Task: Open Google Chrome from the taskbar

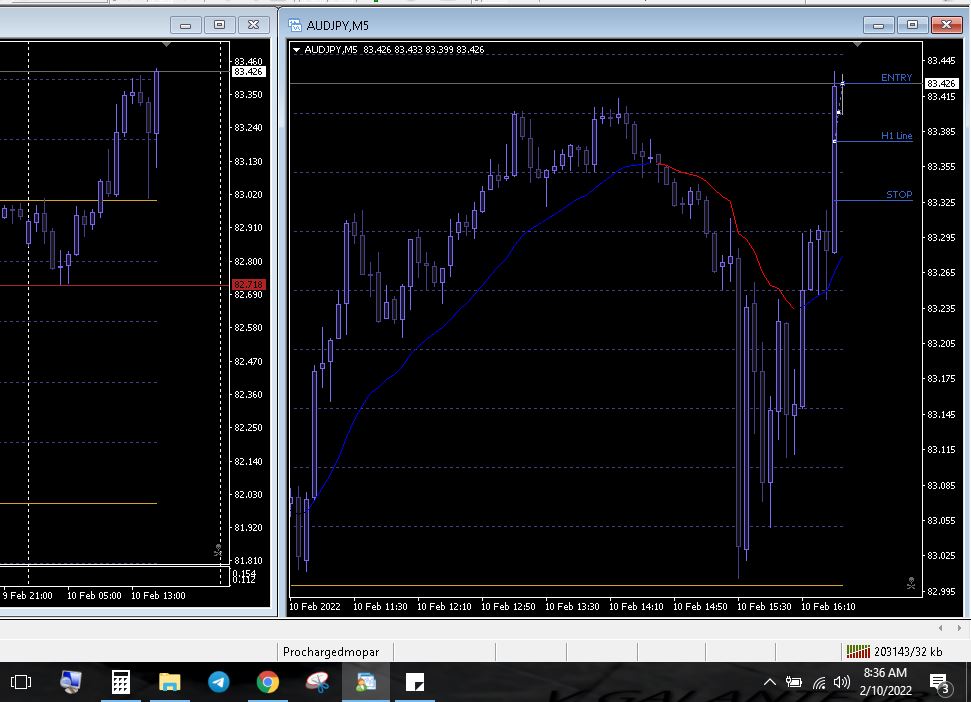Action: tap(268, 682)
